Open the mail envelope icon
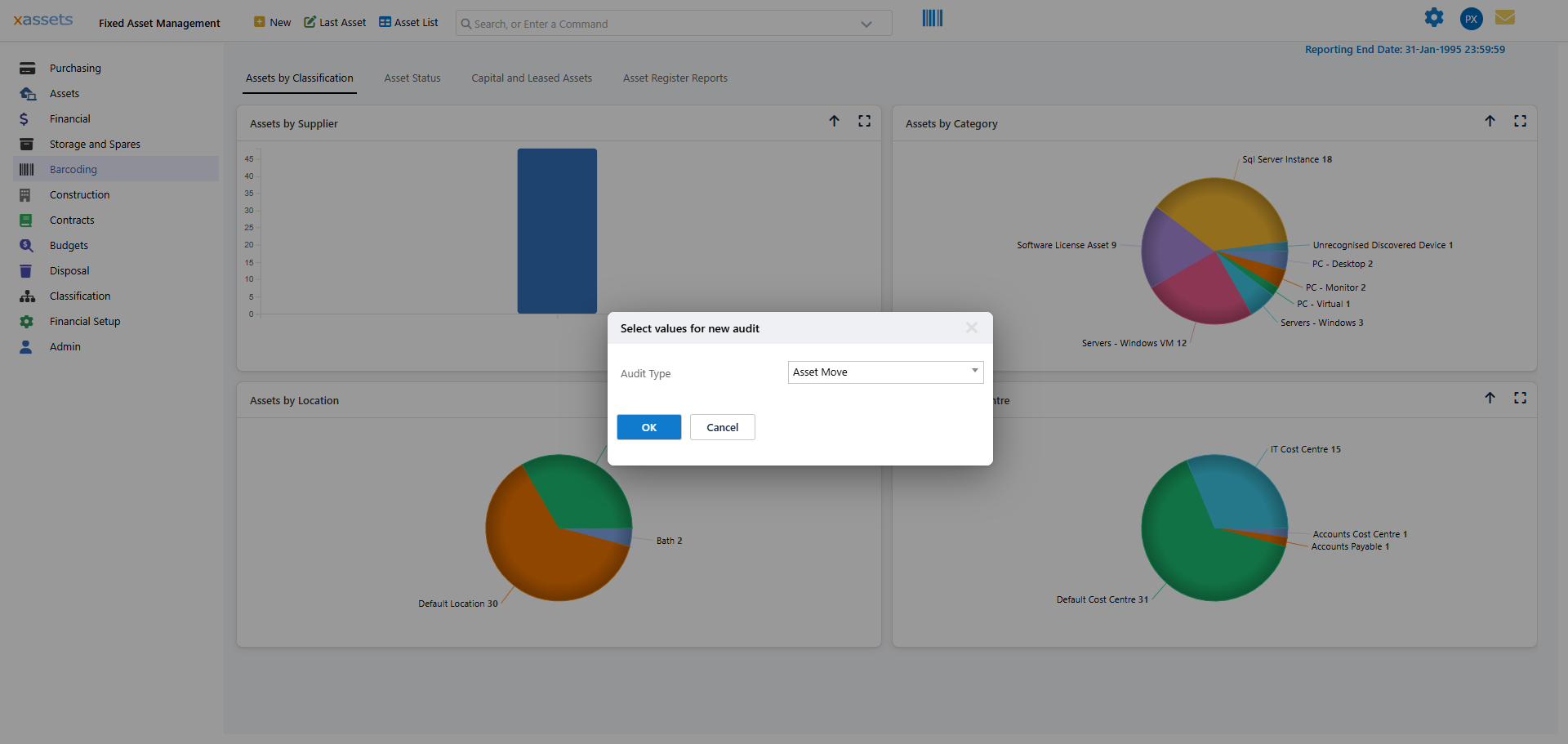Image resolution: width=1568 pixels, height=744 pixels. point(1504,17)
